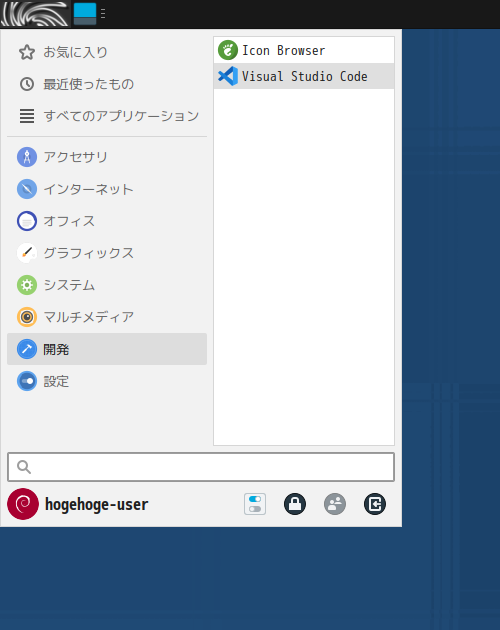This screenshot has height=630, width=500.
Task: Click the lock screen icon
Action: pyautogui.click(x=295, y=504)
